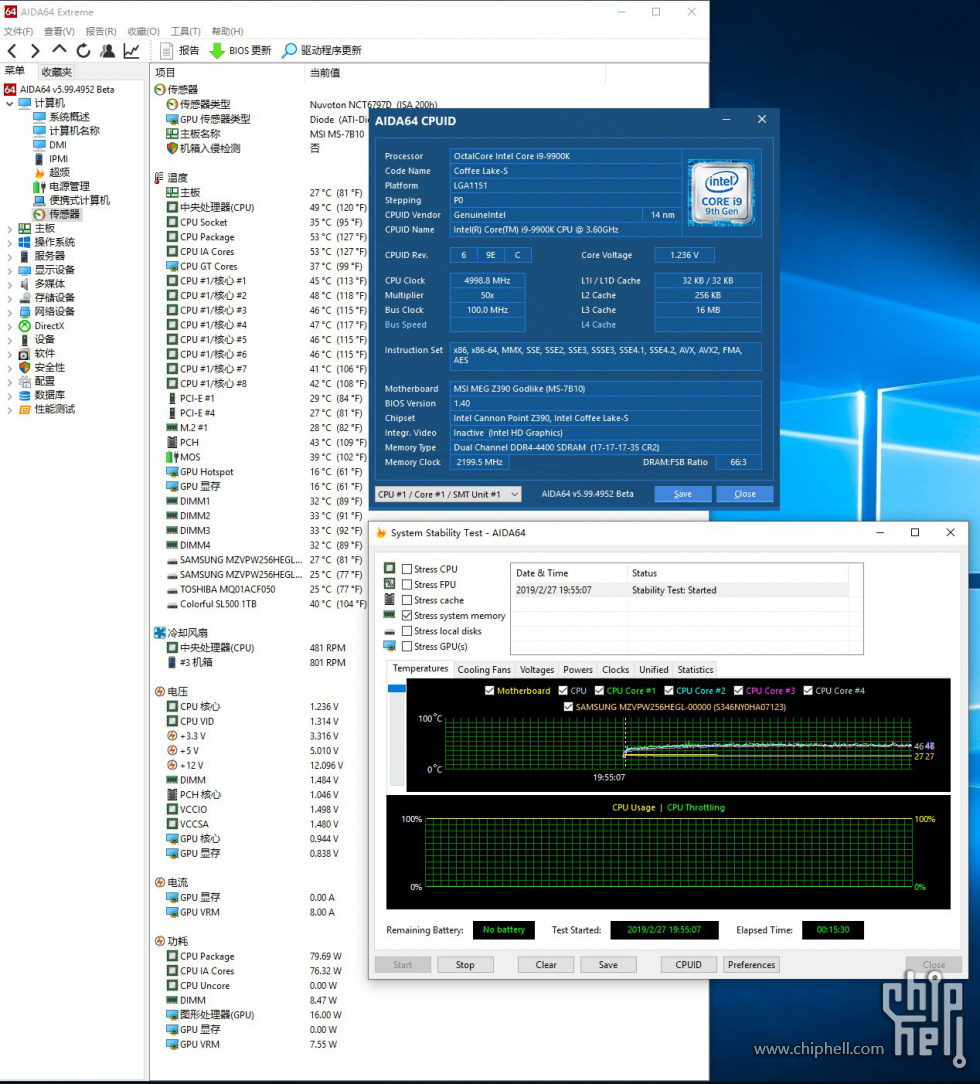Open CPUID from the Stability Test window

pos(688,964)
